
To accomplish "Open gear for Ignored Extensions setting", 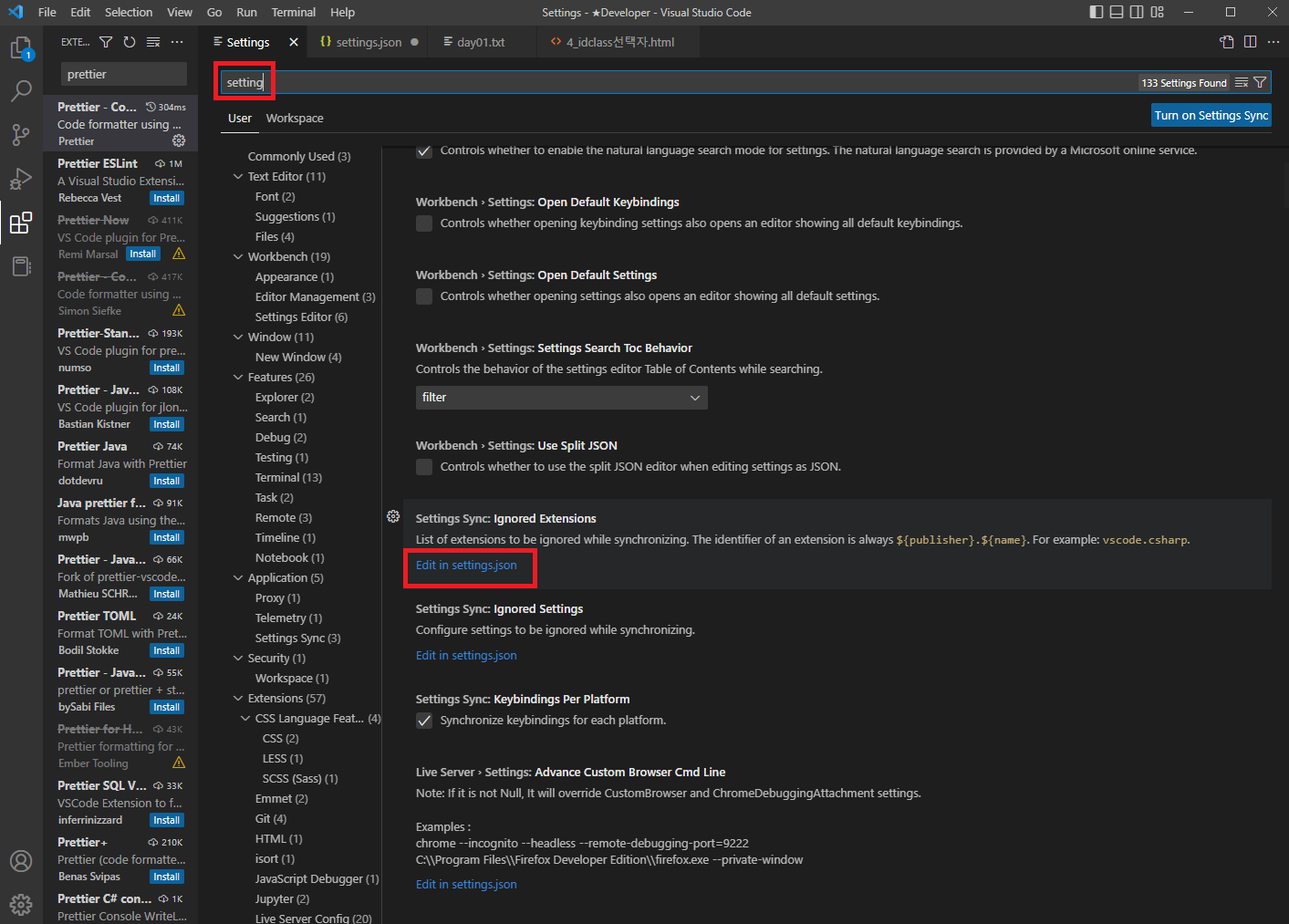I will [x=393, y=516].
